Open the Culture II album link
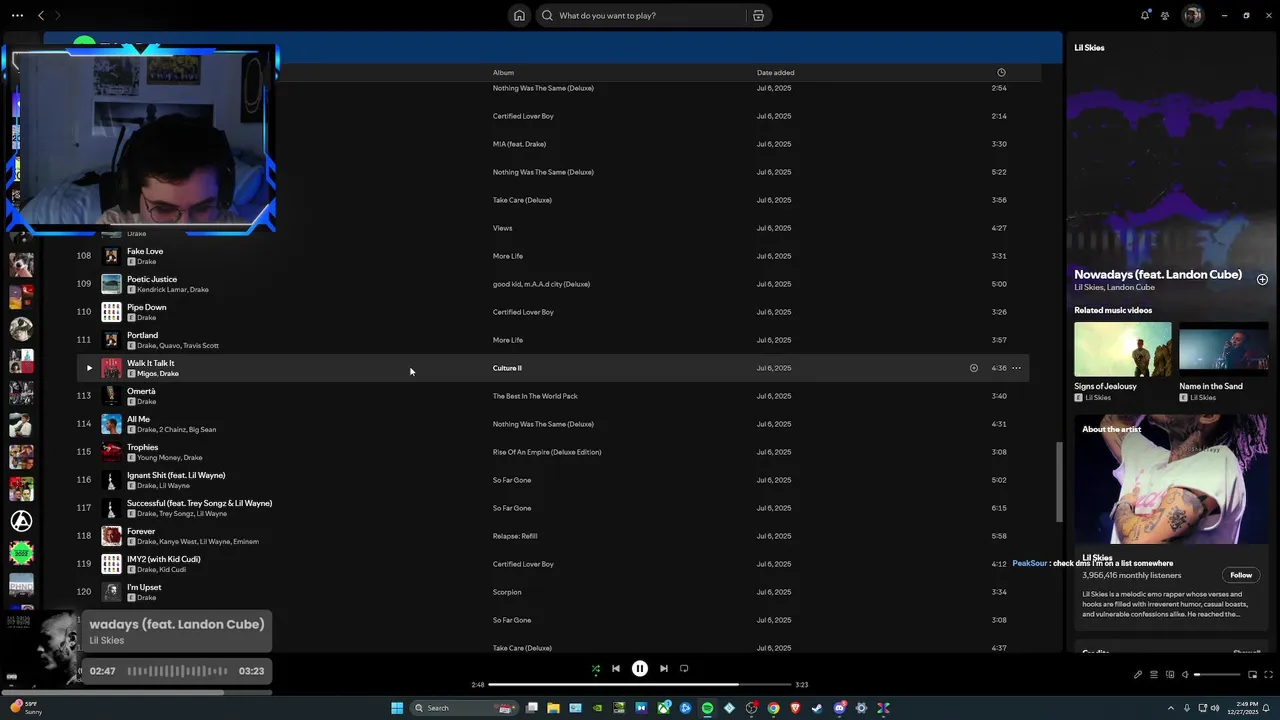Image resolution: width=1280 pixels, height=720 pixels. (x=507, y=368)
